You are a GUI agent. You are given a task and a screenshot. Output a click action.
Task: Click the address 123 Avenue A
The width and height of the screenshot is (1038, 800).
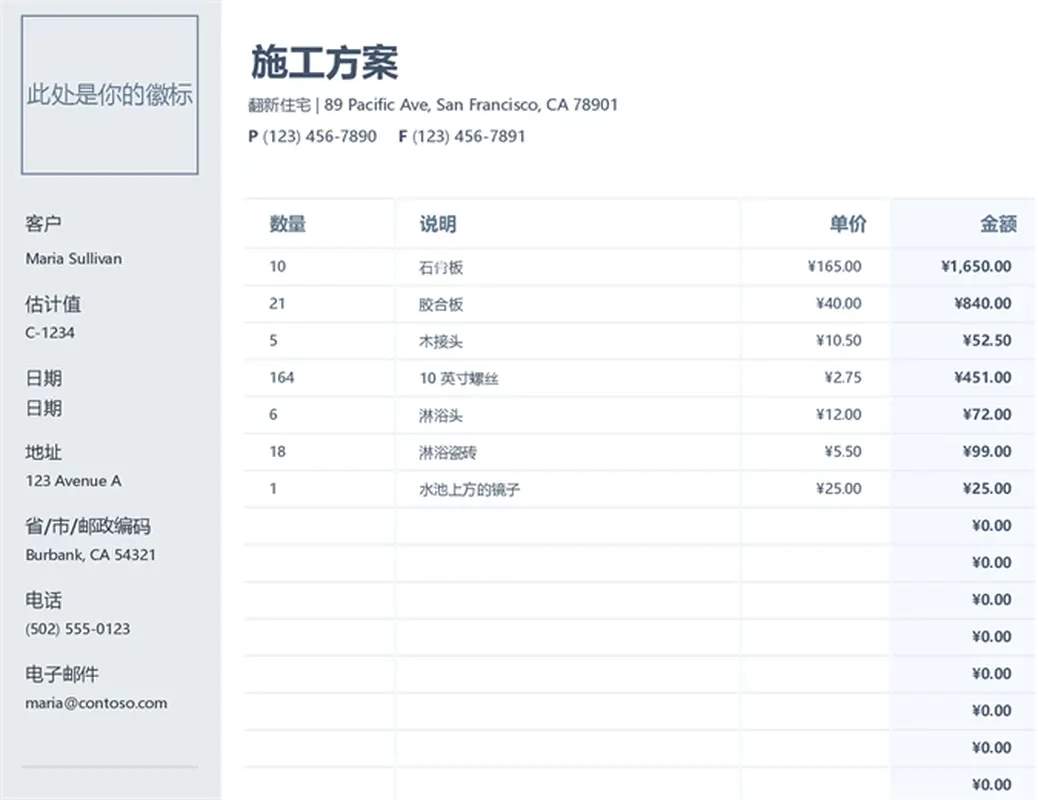click(74, 481)
